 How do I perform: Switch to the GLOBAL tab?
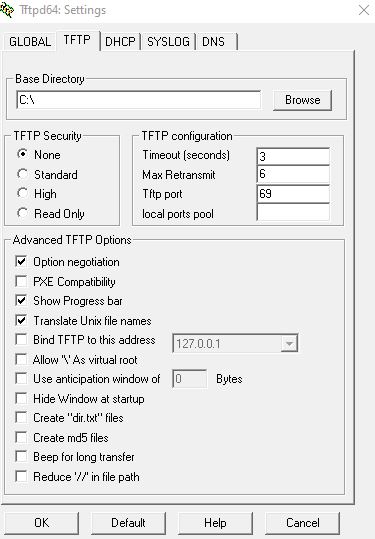point(30,42)
